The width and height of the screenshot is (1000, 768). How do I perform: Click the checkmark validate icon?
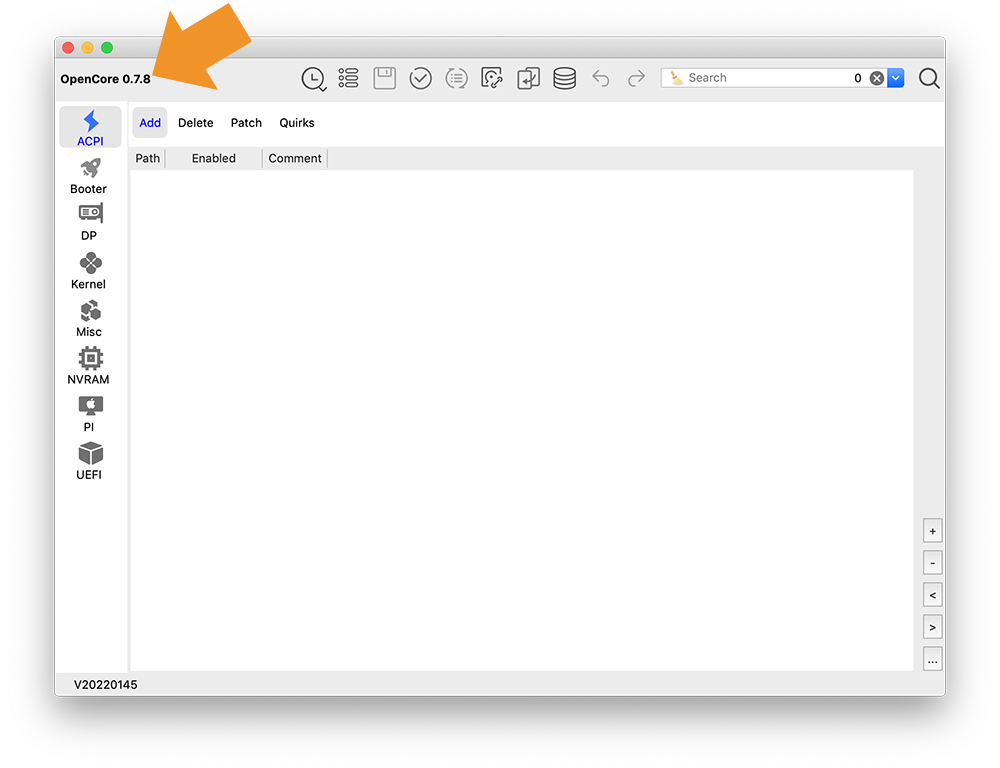[421, 78]
